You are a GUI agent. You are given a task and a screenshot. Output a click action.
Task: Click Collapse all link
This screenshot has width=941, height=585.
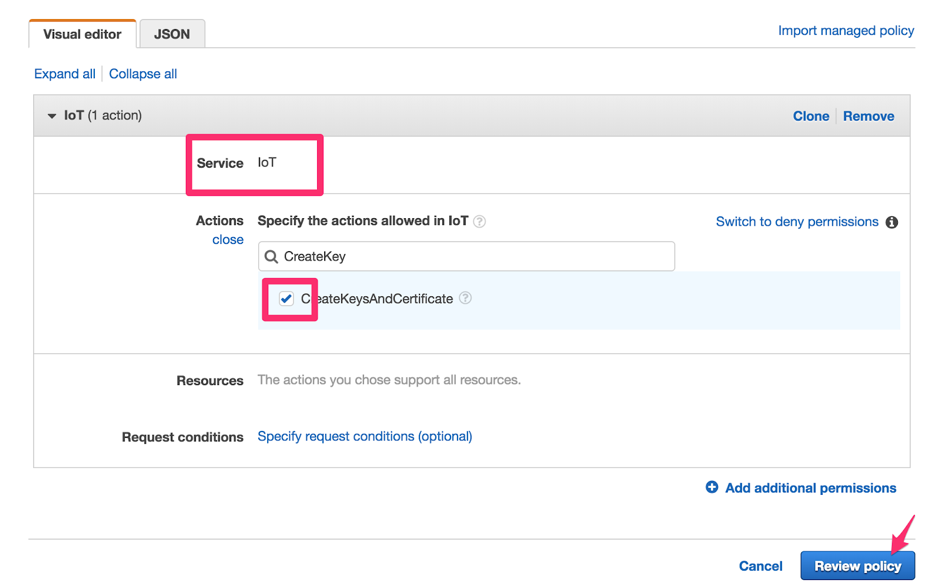(x=143, y=74)
